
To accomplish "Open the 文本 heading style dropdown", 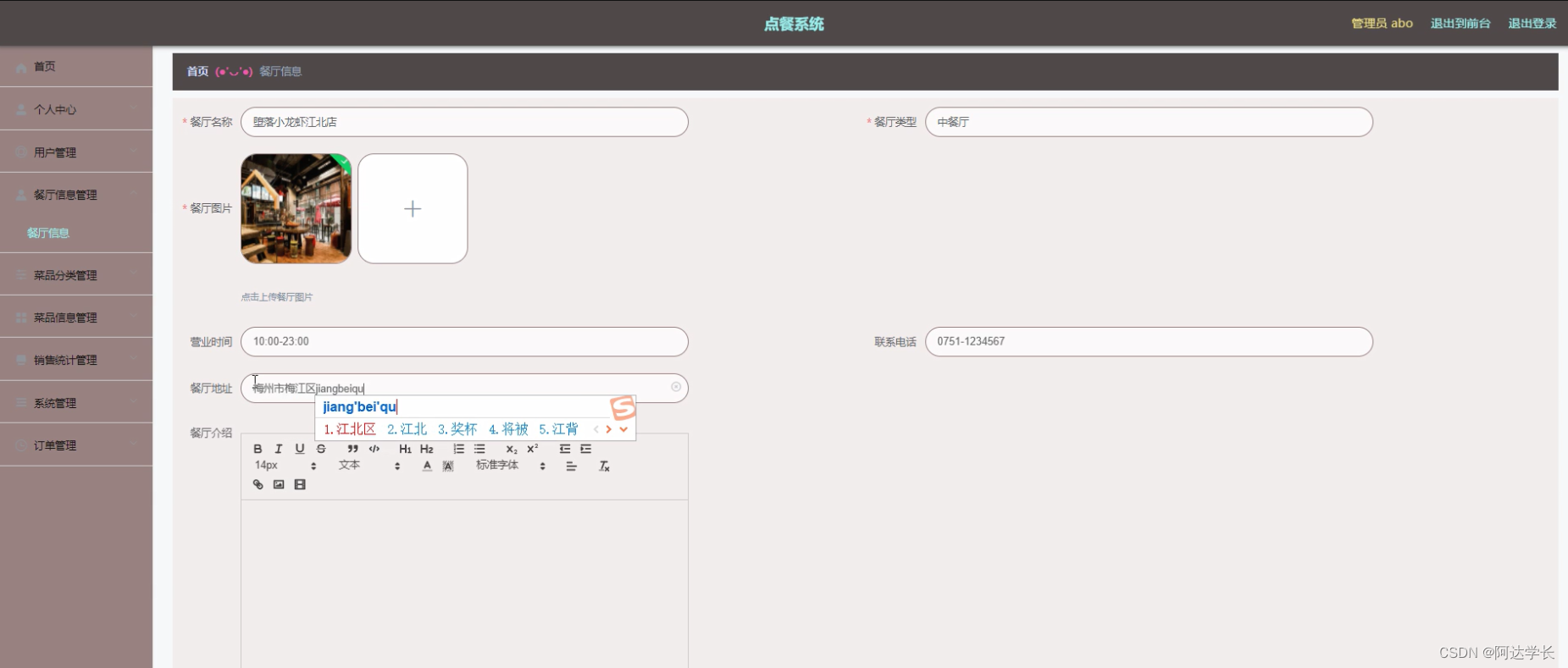I will point(369,466).
